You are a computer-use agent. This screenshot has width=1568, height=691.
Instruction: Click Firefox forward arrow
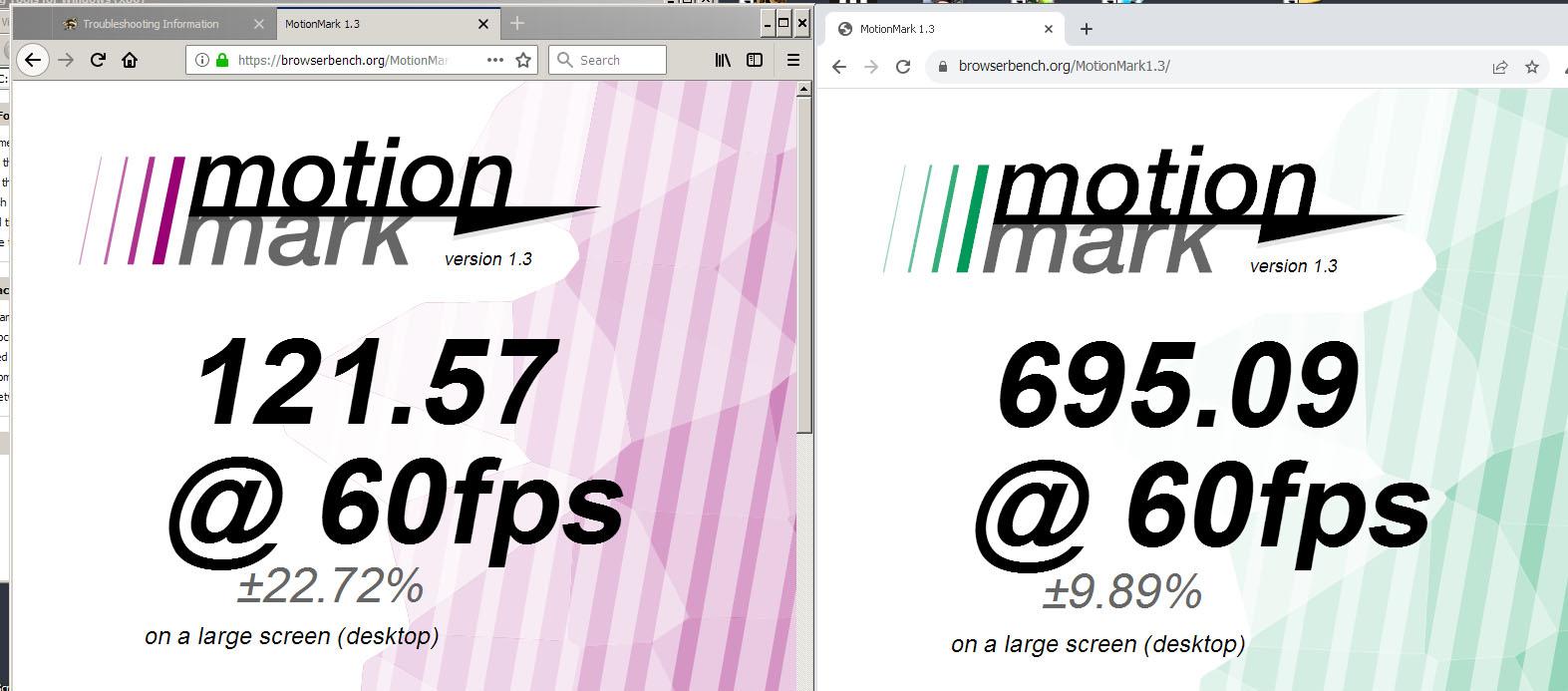tap(66, 60)
